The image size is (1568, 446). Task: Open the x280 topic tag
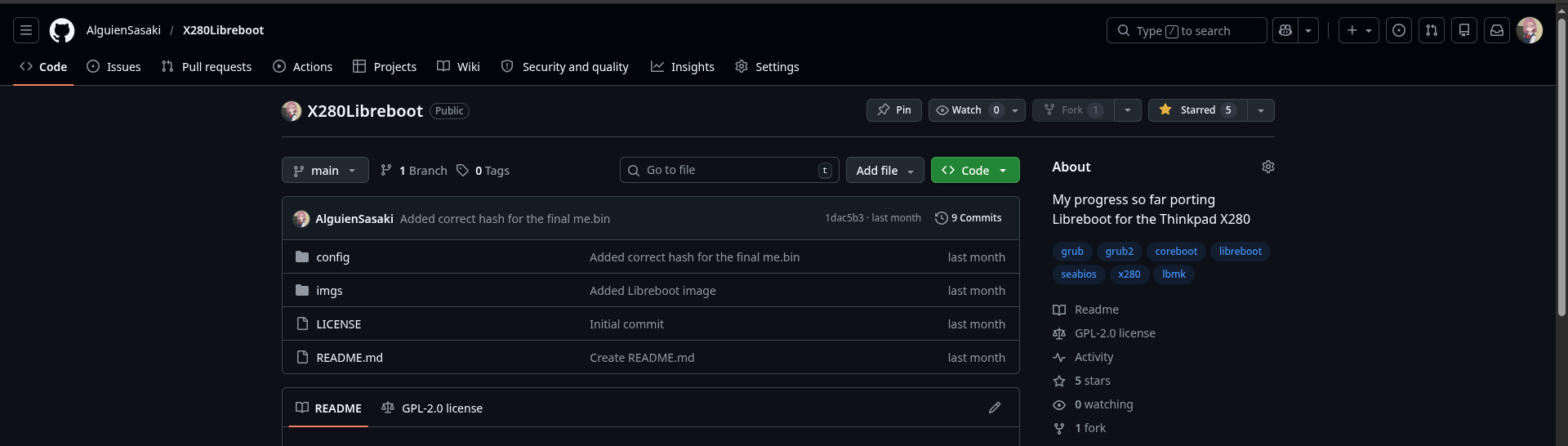(x=1129, y=274)
